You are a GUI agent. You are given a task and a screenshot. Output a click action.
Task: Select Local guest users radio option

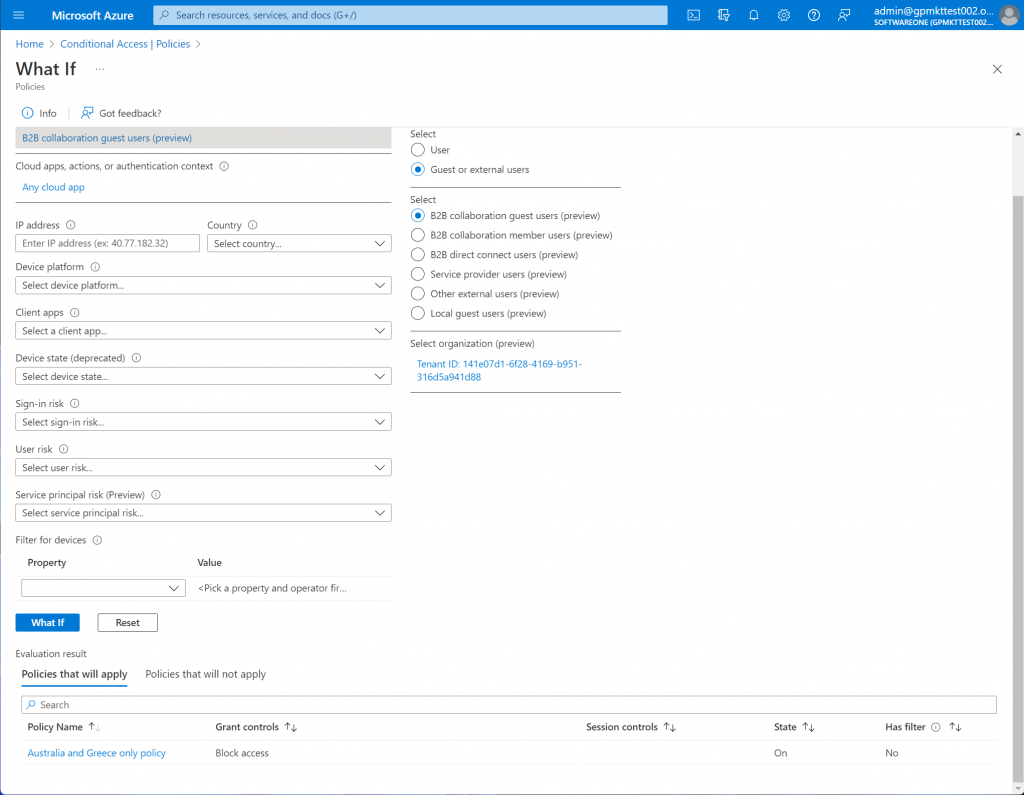(418, 314)
